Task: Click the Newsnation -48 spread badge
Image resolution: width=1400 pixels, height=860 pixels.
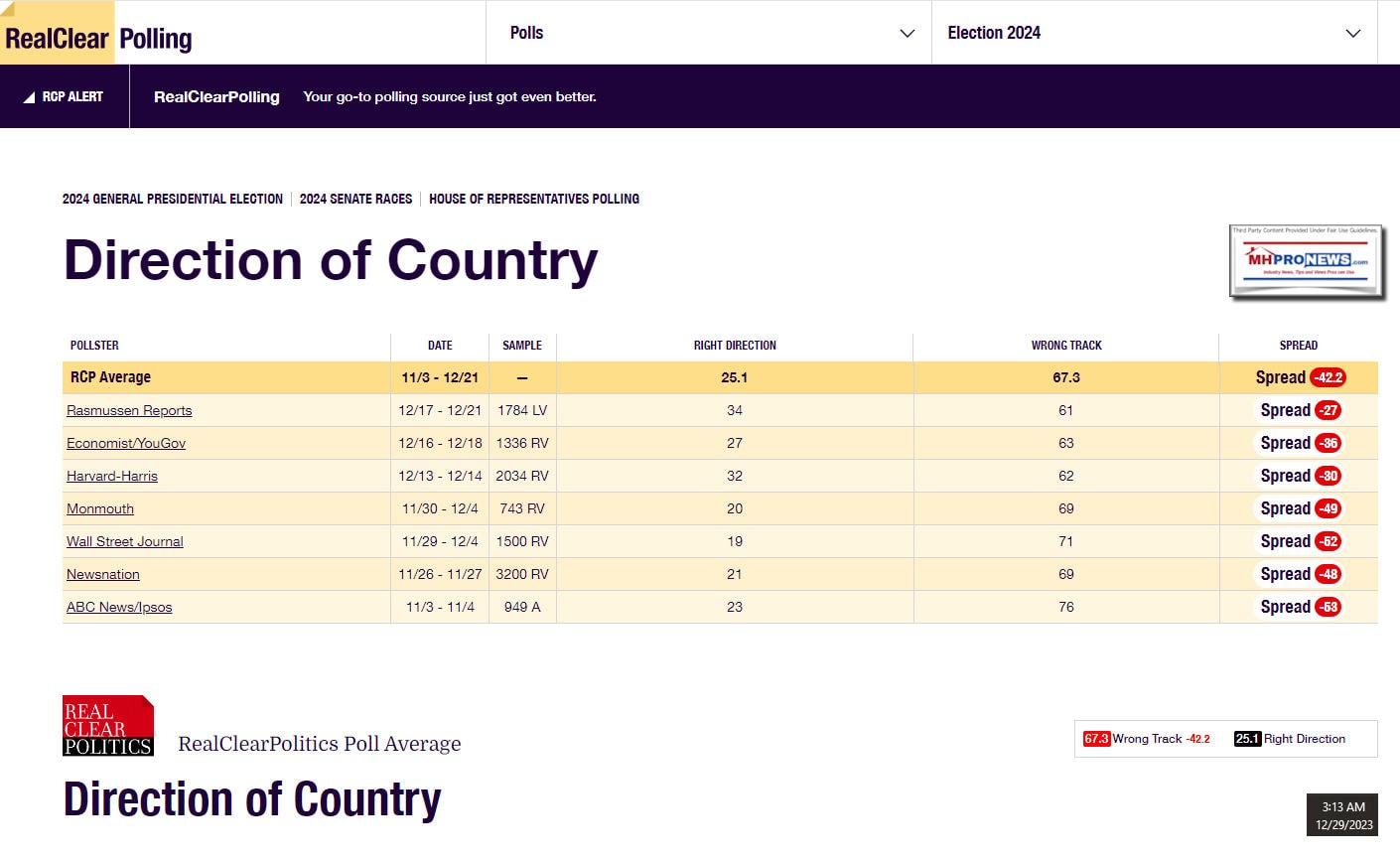Action: 1329,574
